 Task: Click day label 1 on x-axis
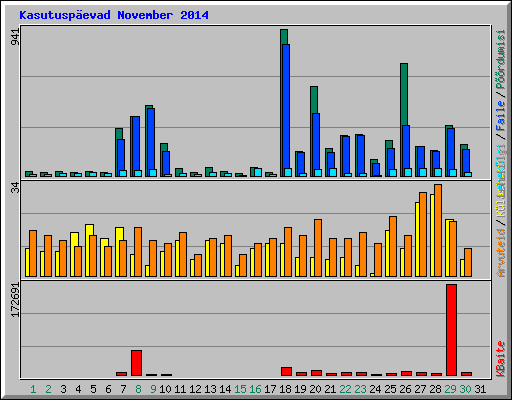pos(33,389)
